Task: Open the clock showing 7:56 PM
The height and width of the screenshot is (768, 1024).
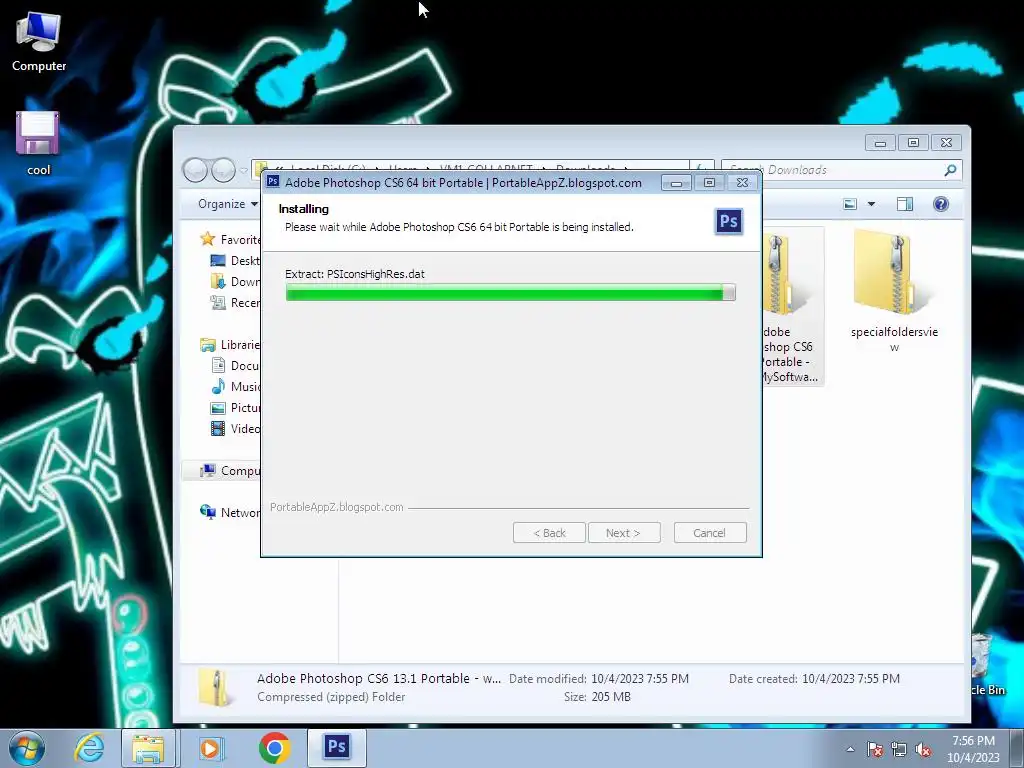Action: tap(973, 749)
